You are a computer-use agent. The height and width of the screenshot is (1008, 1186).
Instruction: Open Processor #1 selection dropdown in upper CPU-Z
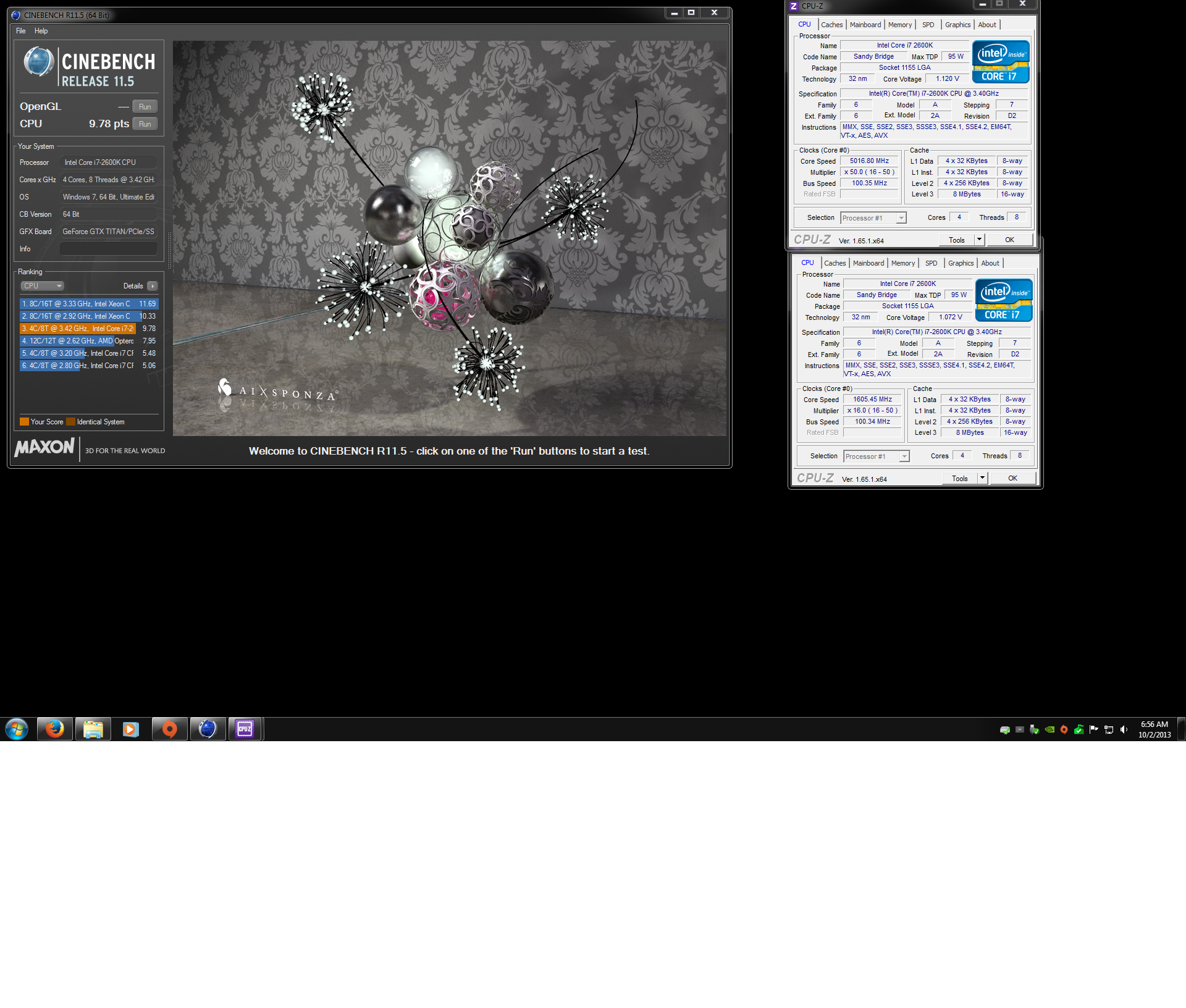[x=873, y=218]
